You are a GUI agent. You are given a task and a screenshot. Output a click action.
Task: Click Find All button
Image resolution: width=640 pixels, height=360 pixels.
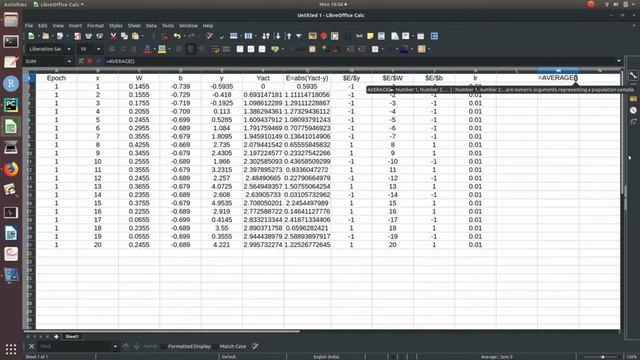pyautogui.click(x=150, y=347)
